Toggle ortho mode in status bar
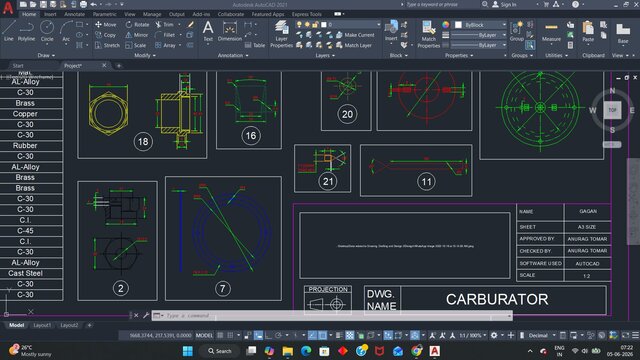The image size is (640, 360). (269, 336)
